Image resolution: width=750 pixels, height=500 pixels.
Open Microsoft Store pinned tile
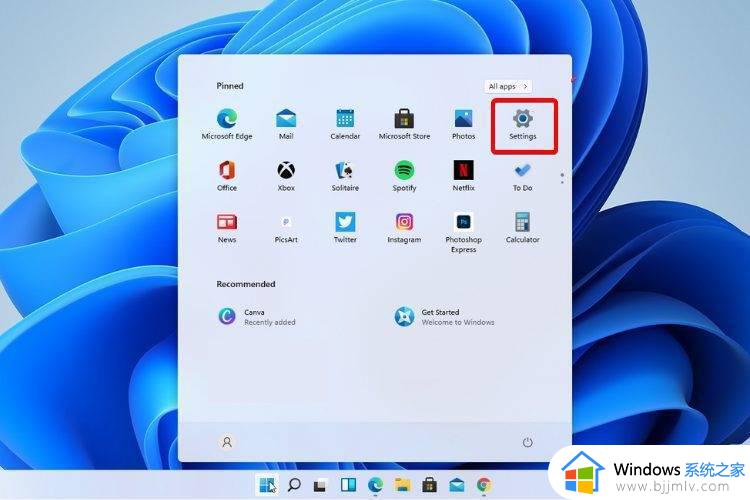[x=404, y=124]
